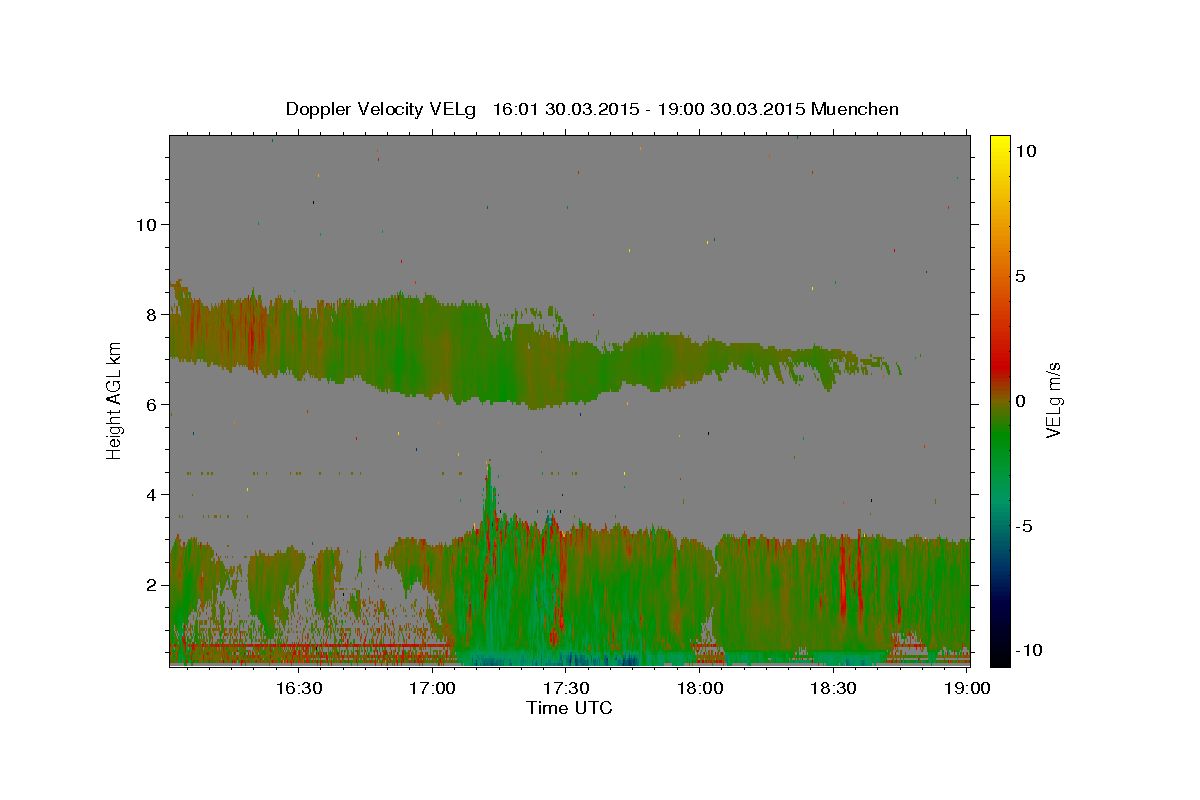This screenshot has width=1200, height=800.
Task: Click the 17:30 time tick label
Action: tap(566, 688)
